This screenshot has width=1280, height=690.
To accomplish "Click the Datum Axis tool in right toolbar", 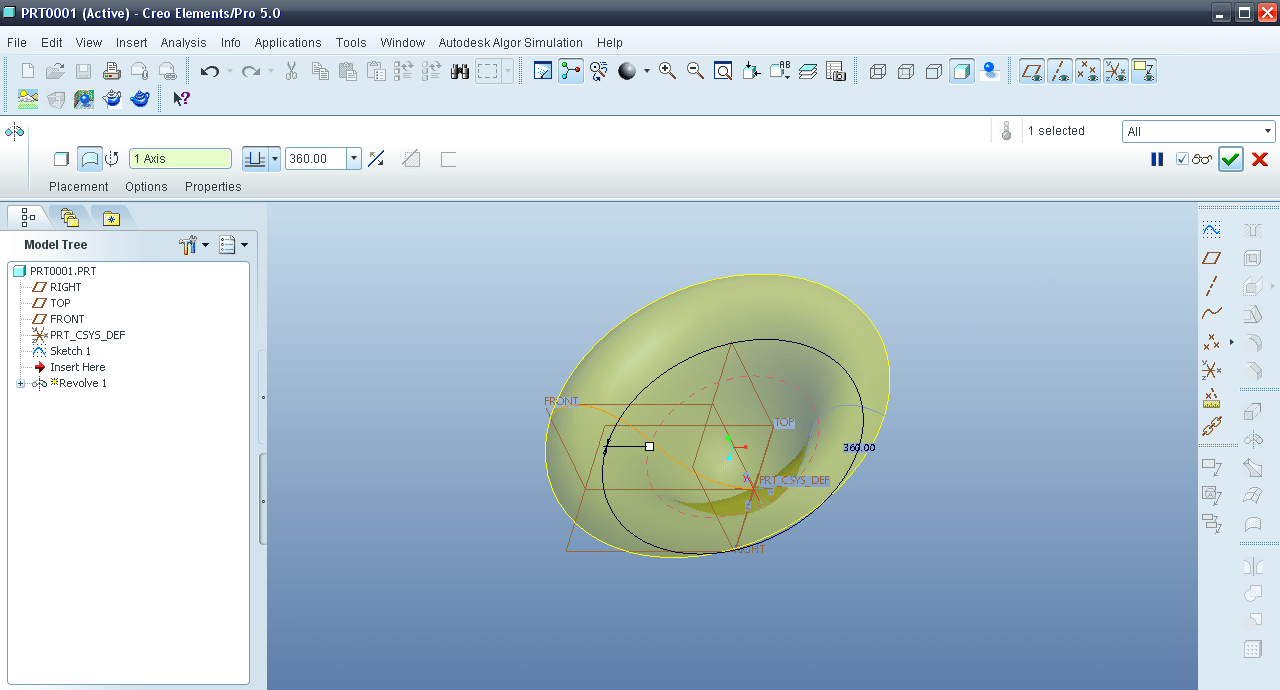I will pos(1211,286).
